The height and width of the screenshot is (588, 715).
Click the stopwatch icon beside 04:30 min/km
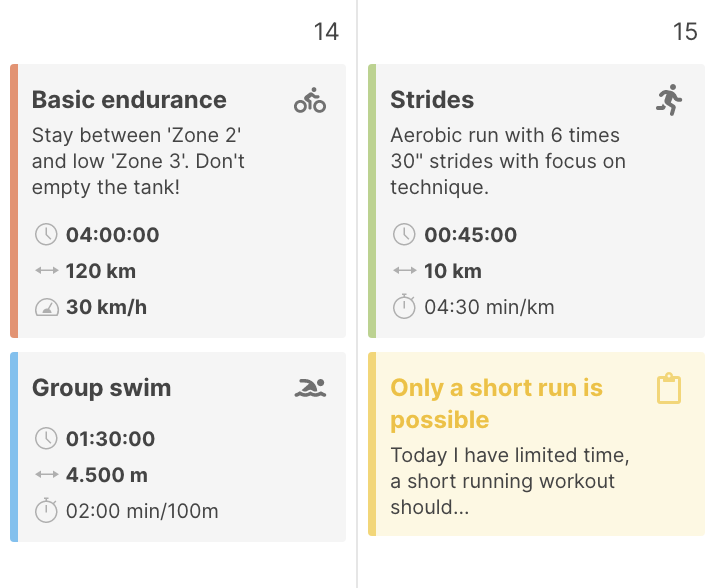(404, 307)
